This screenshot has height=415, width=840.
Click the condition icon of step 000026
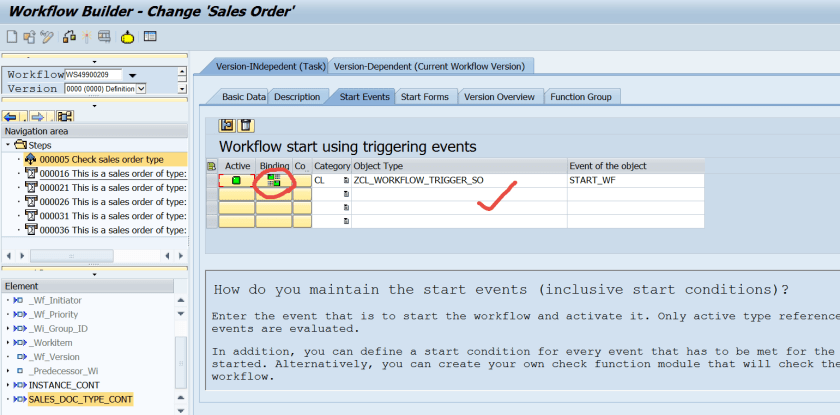point(31,202)
